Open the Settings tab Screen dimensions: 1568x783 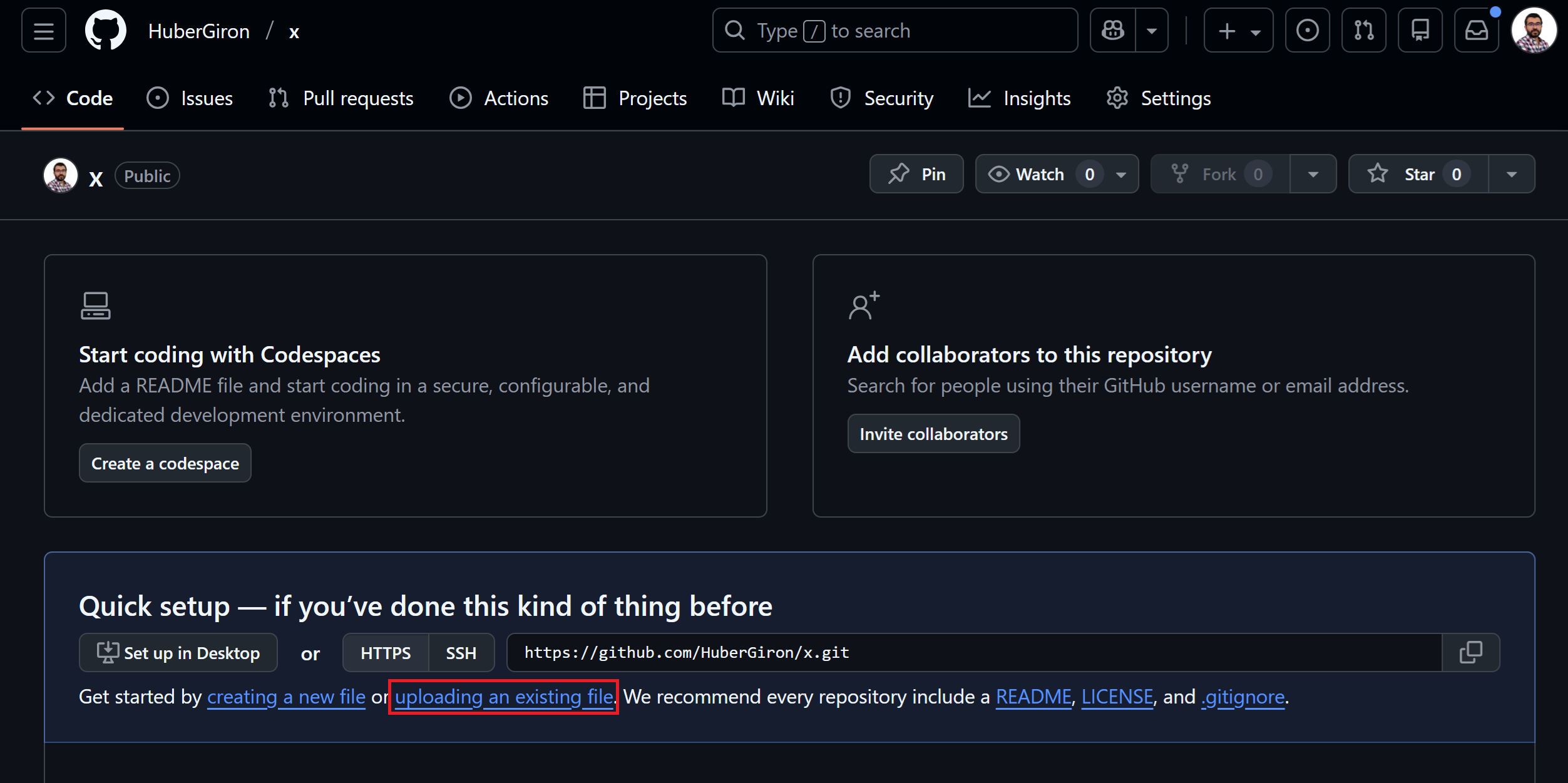click(1159, 98)
